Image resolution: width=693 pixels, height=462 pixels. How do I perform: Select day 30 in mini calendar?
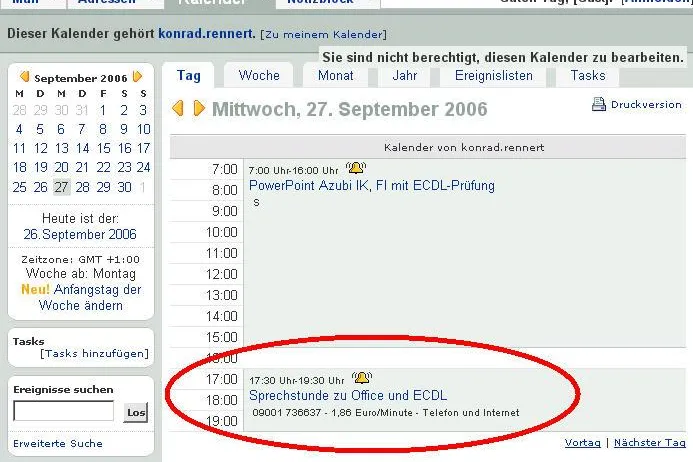click(x=124, y=187)
